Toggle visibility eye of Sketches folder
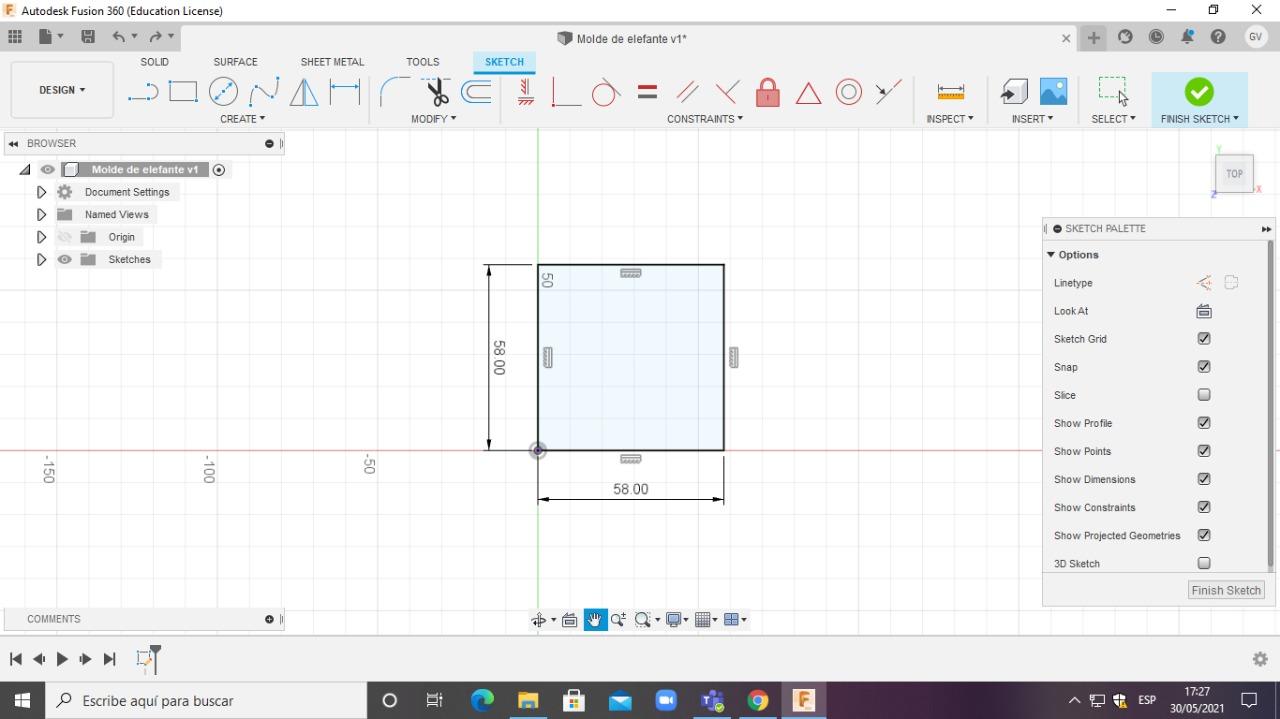This screenshot has width=1280, height=719. [65, 259]
